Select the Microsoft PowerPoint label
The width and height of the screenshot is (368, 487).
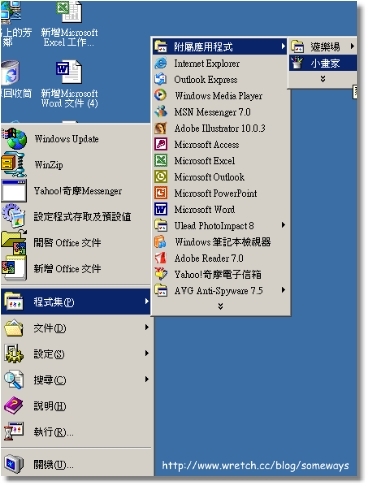[x=216, y=193]
